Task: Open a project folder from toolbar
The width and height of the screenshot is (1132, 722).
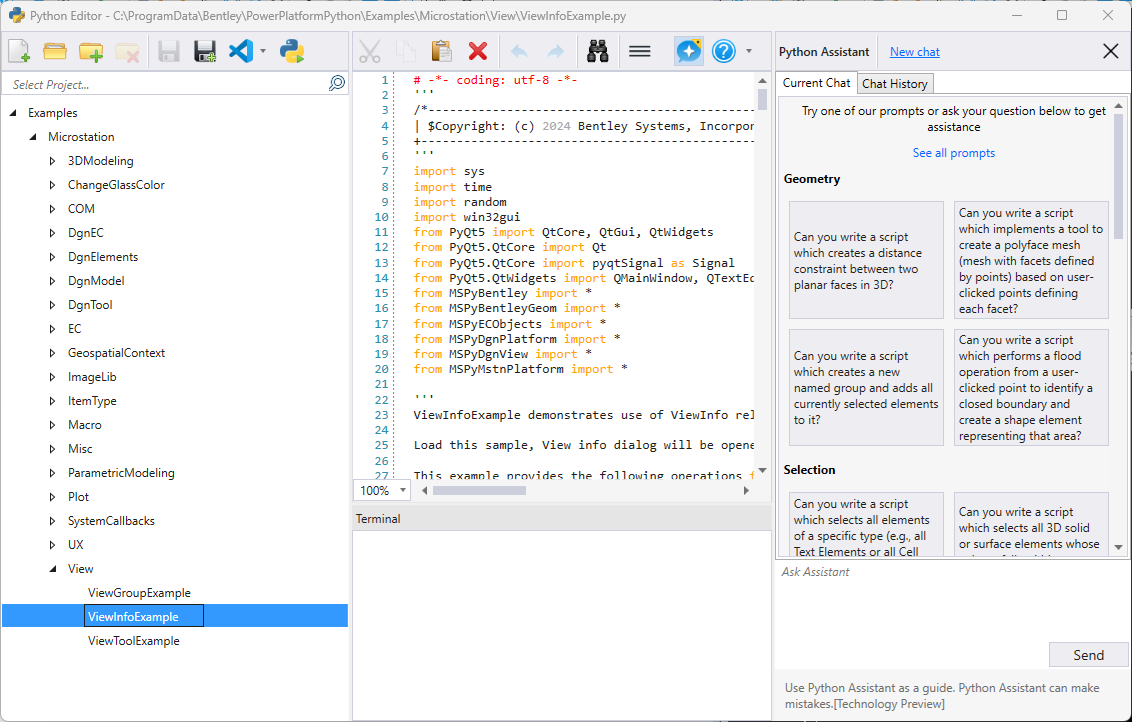Action: (x=55, y=51)
